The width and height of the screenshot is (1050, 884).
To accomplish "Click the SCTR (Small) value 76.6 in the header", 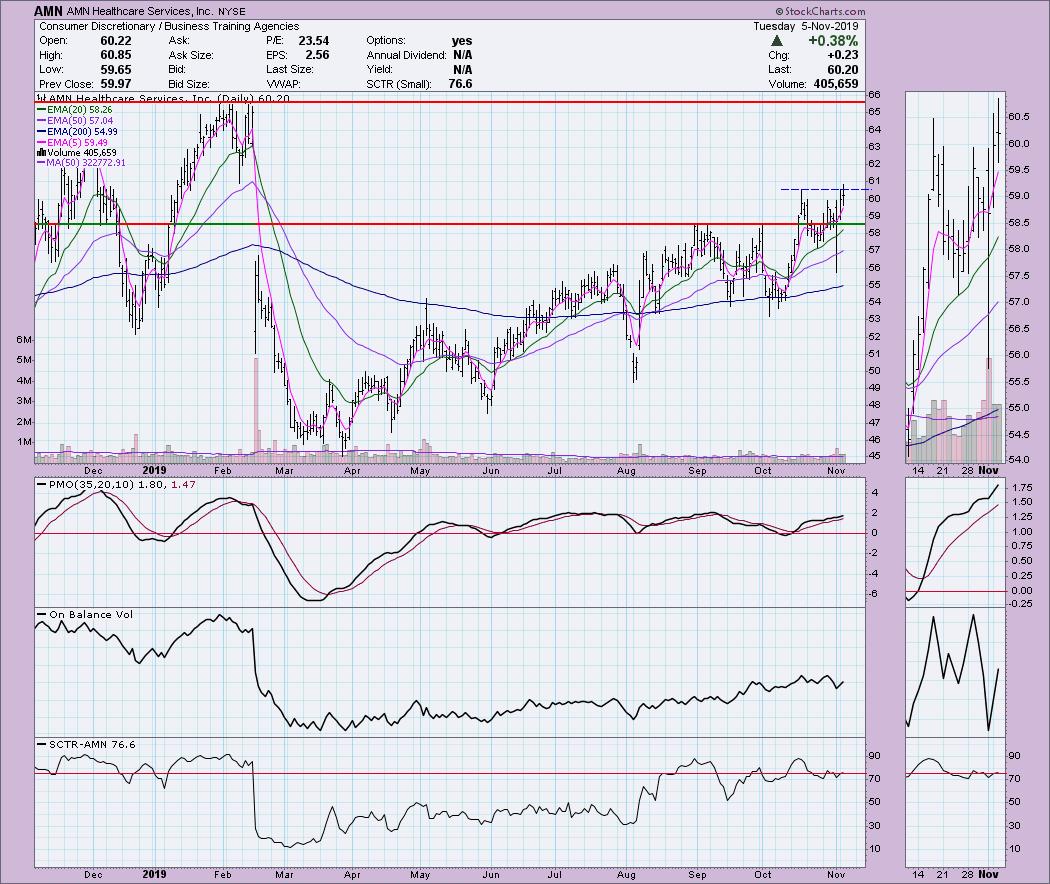I will pos(460,84).
